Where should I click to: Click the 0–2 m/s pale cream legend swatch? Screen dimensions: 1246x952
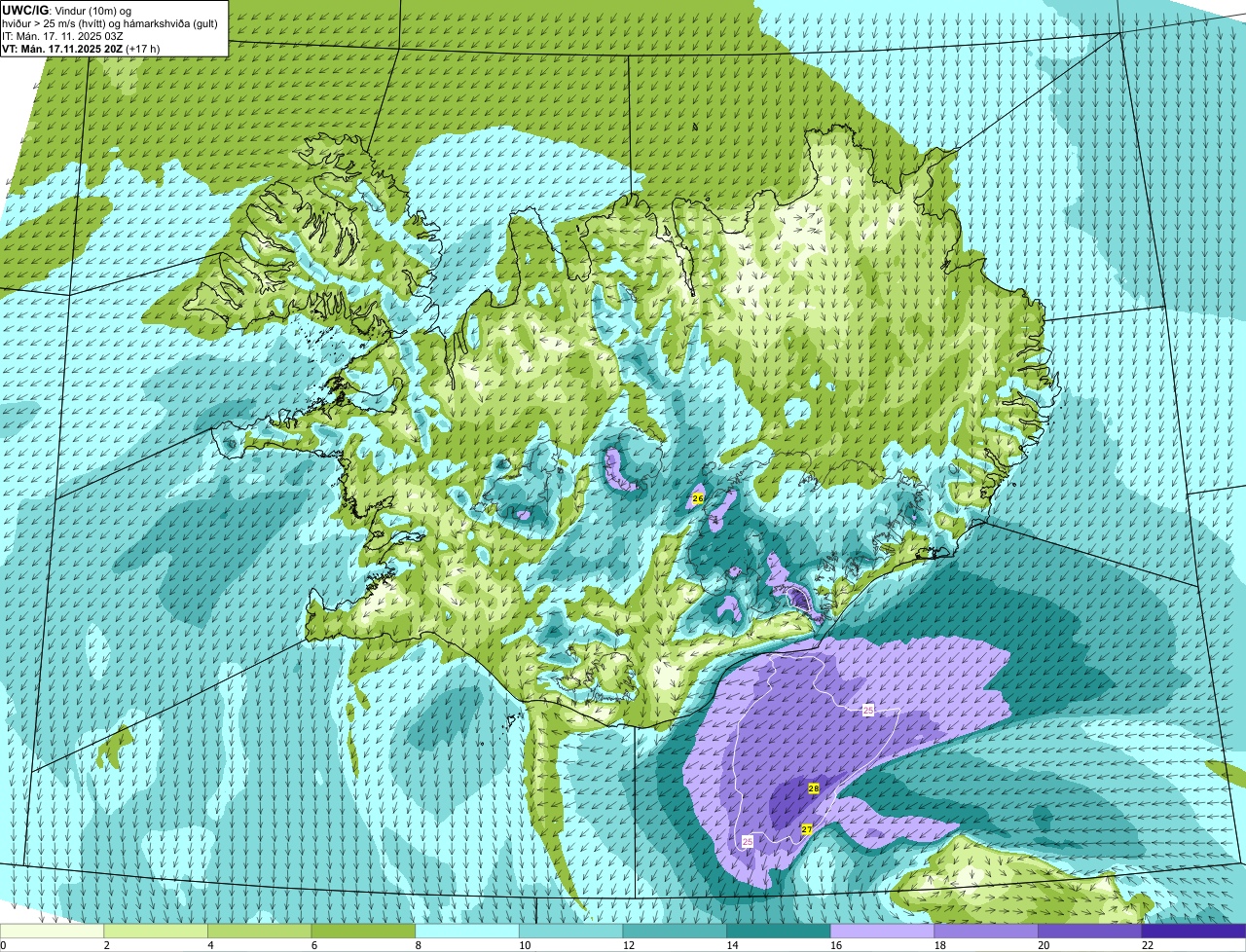pos(52,931)
